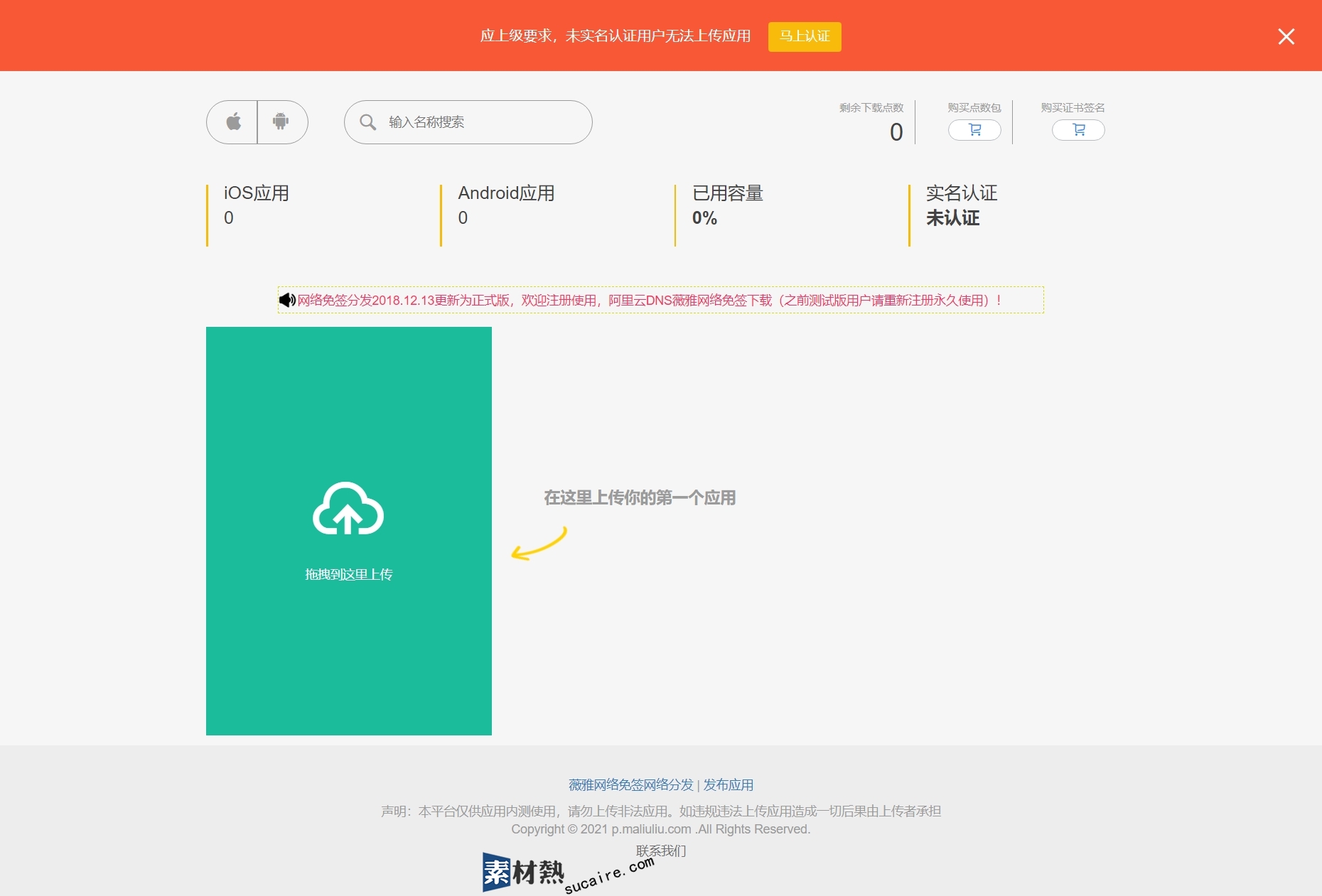
Task: Click the announcement speaker icon
Action: click(x=287, y=300)
